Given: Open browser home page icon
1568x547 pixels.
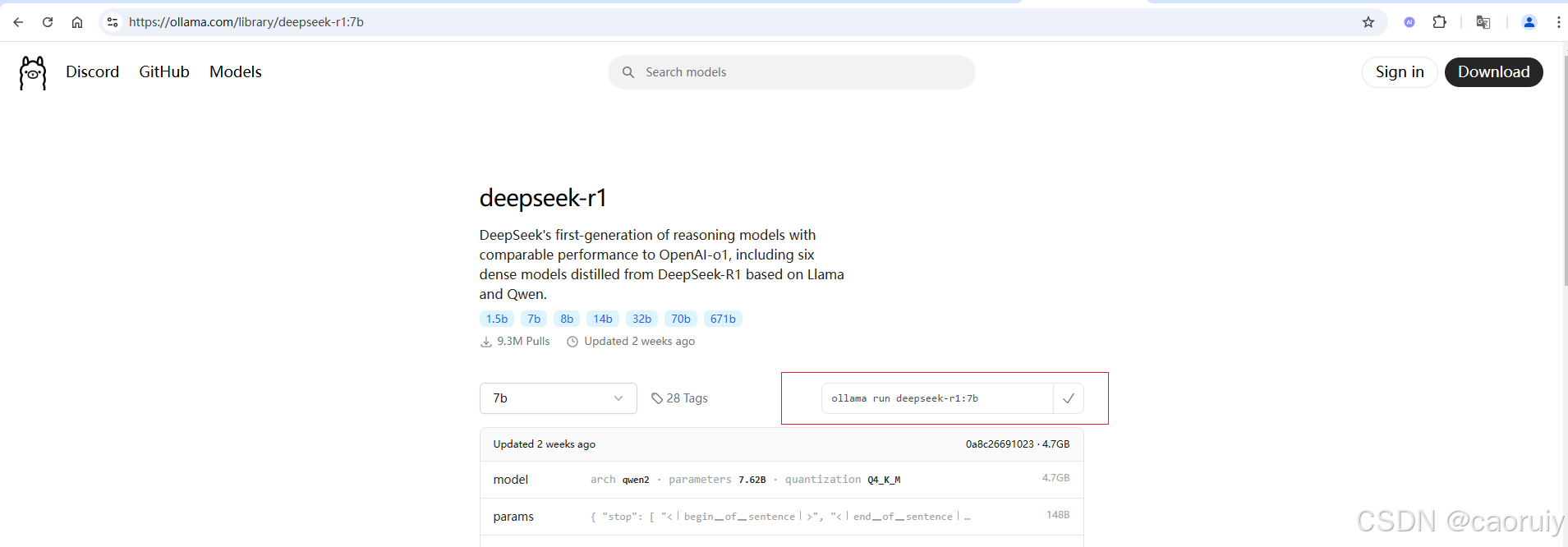Looking at the screenshot, I should click(x=77, y=22).
